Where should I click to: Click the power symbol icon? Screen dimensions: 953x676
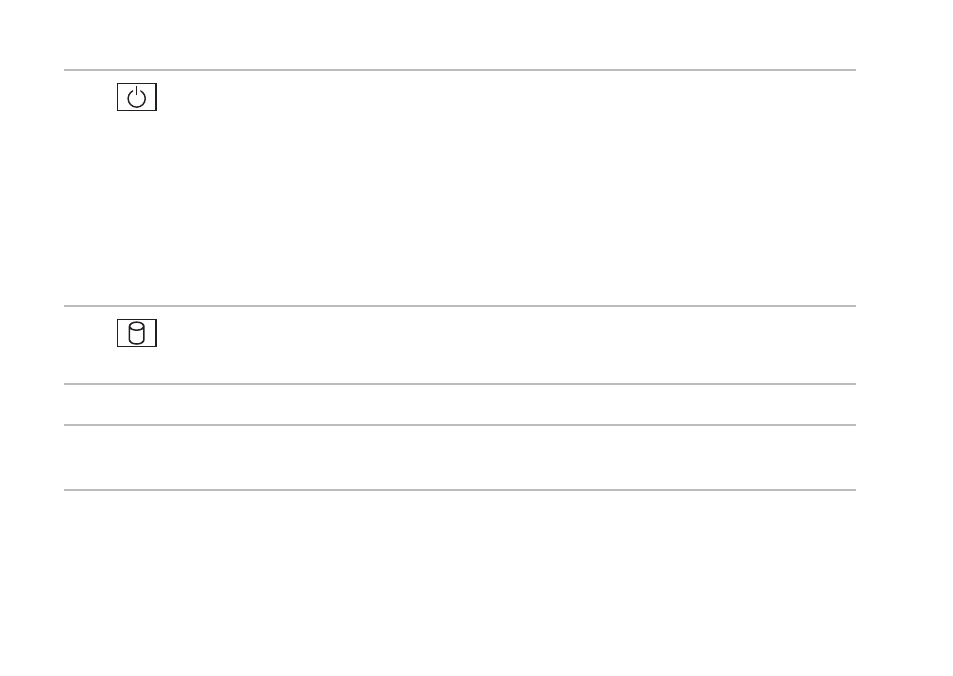pos(137,97)
